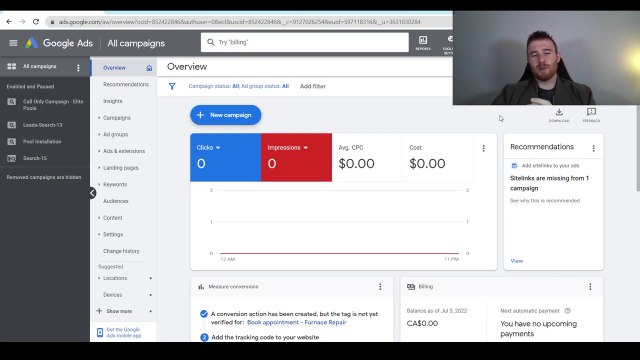Screen dimensions: 640x360
Task: Go forward in the browser
Action: 22,22
